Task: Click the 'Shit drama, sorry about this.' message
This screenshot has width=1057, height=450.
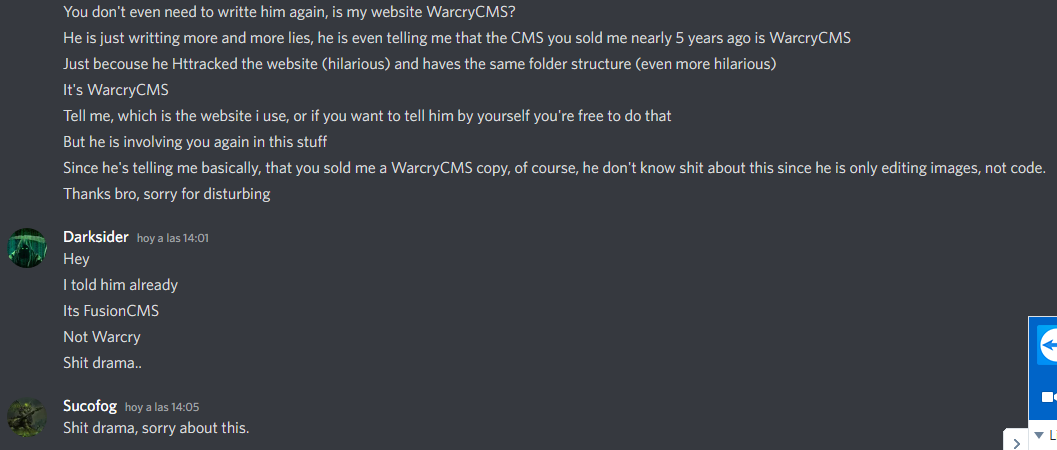Action: click(156, 428)
